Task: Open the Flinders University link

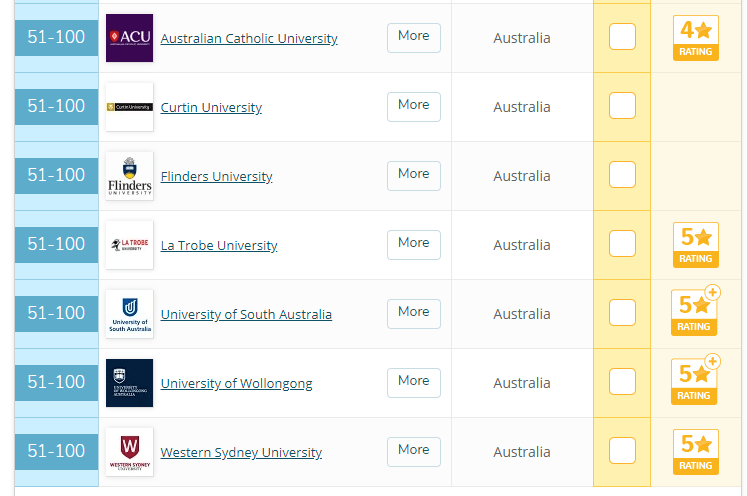Action: click(x=216, y=176)
